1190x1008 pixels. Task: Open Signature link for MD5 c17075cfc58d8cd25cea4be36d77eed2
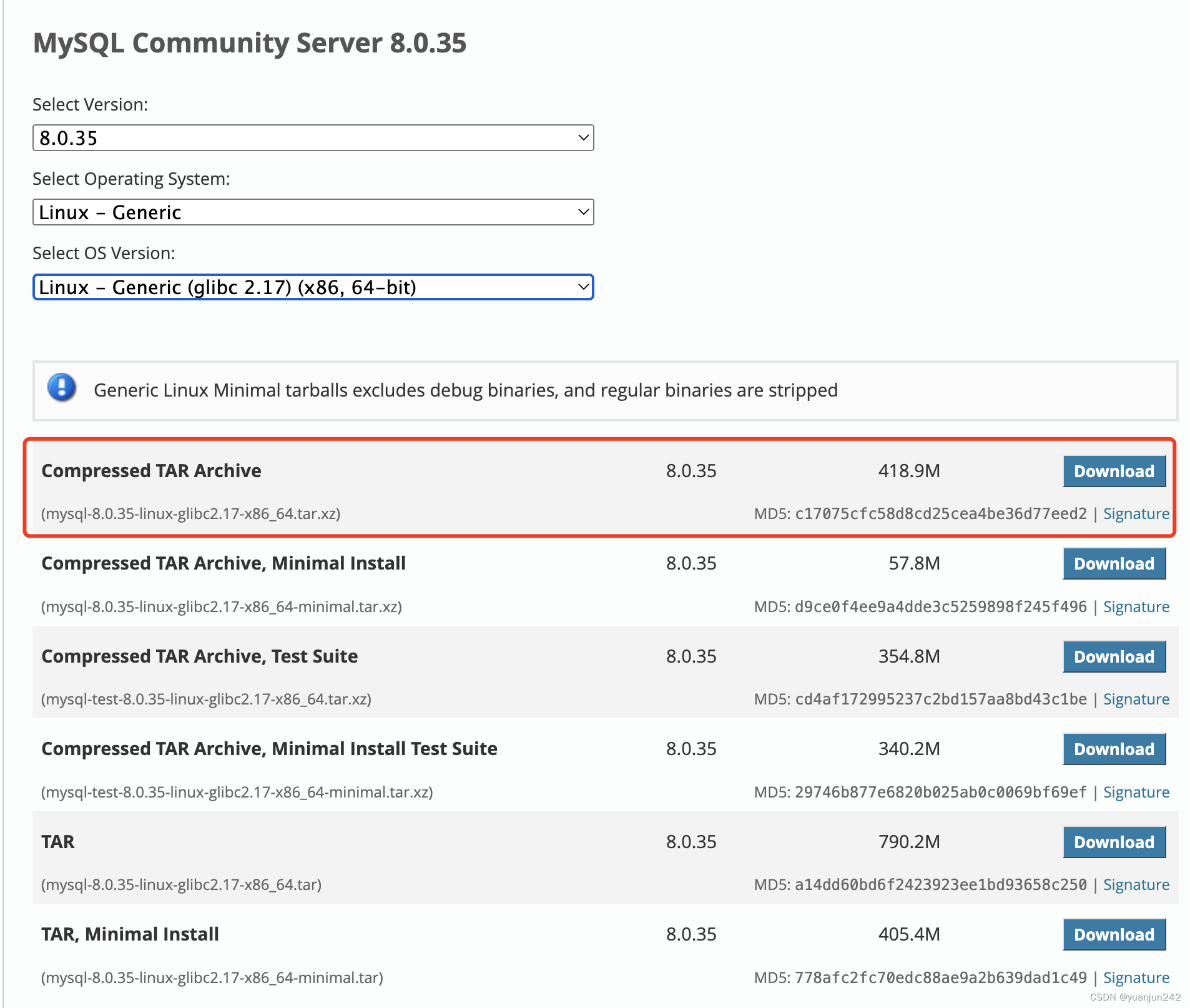(x=1136, y=514)
